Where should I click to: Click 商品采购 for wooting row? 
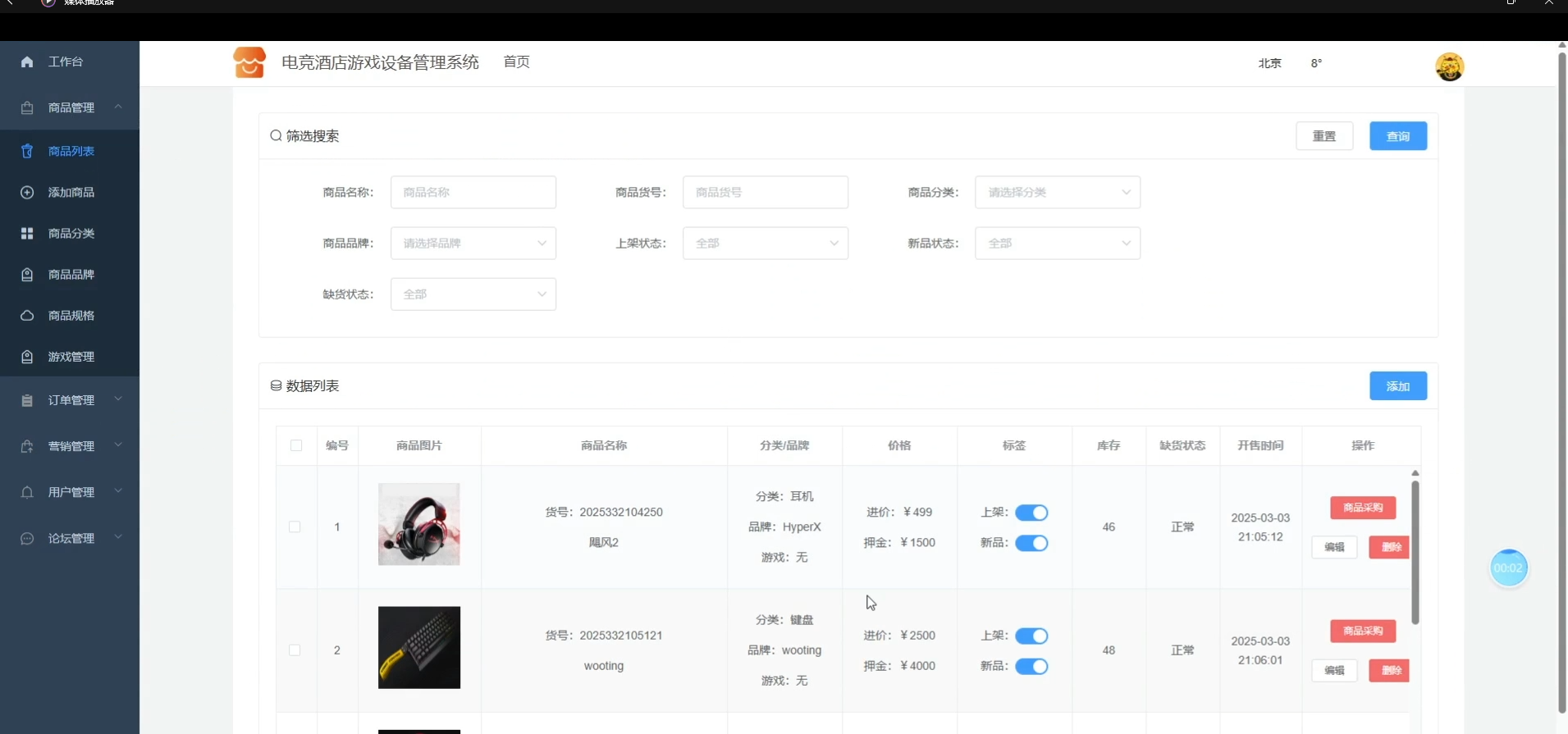tap(1363, 631)
